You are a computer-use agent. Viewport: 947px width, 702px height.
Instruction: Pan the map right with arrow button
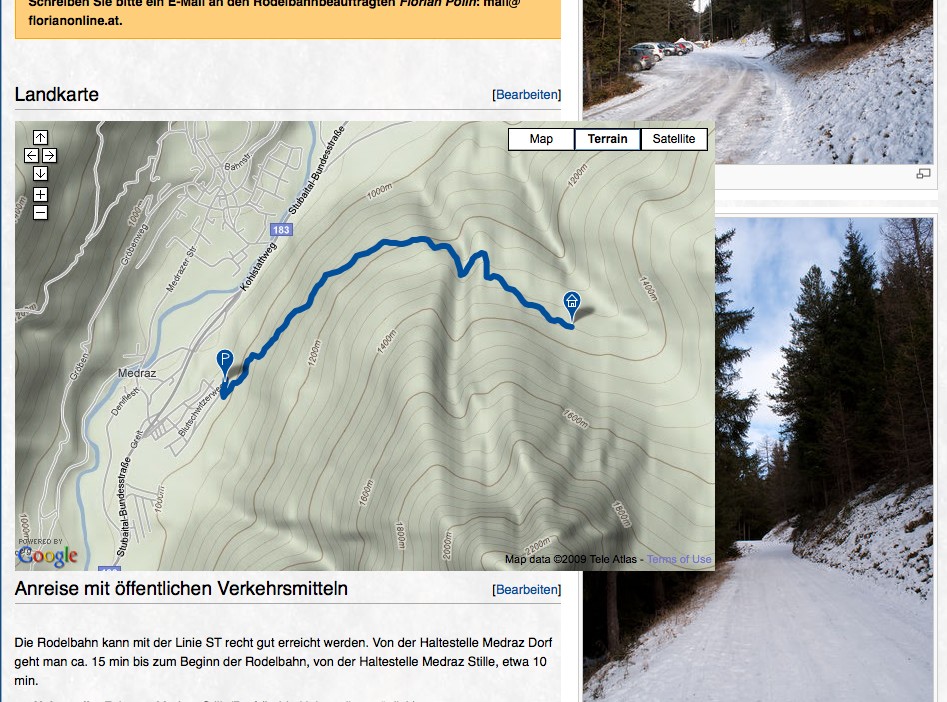pyautogui.click(x=50, y=156)
